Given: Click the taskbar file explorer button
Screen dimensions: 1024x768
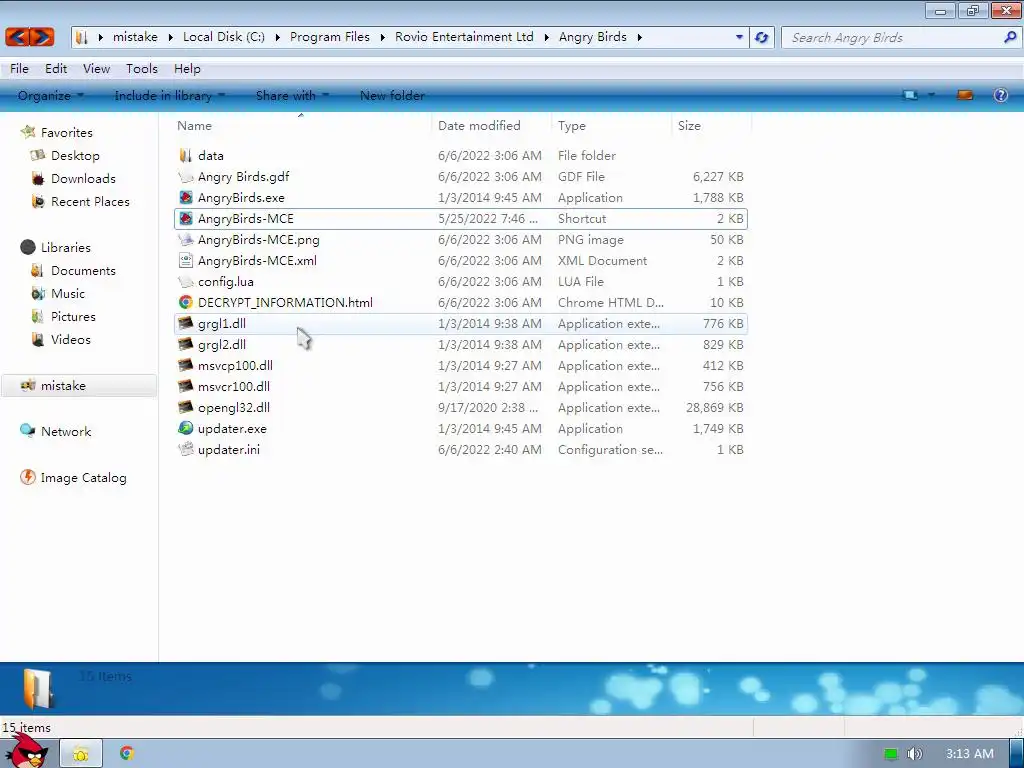Looking at the screenshot, I should pos(81,754).
